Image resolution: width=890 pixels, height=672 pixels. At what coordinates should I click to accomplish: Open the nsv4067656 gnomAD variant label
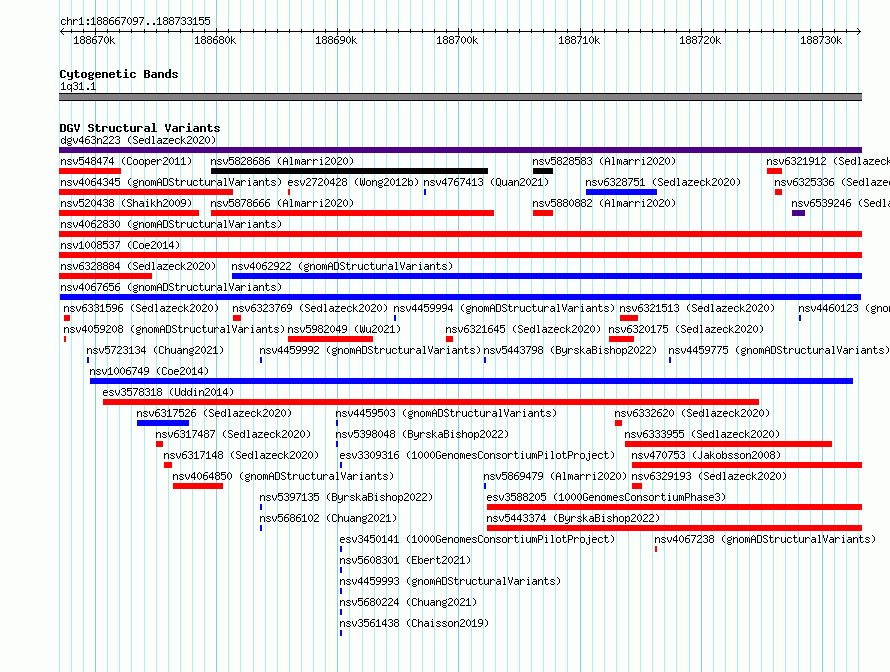(171, 287)
